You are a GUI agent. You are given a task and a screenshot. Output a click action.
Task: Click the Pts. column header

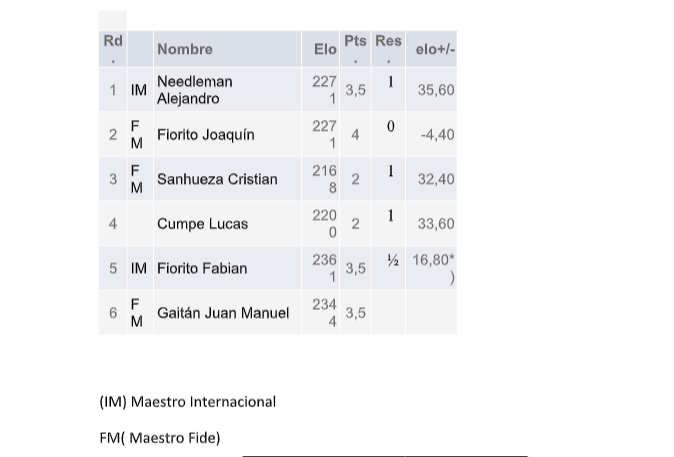pyautogui.click(x=355, y=49)
